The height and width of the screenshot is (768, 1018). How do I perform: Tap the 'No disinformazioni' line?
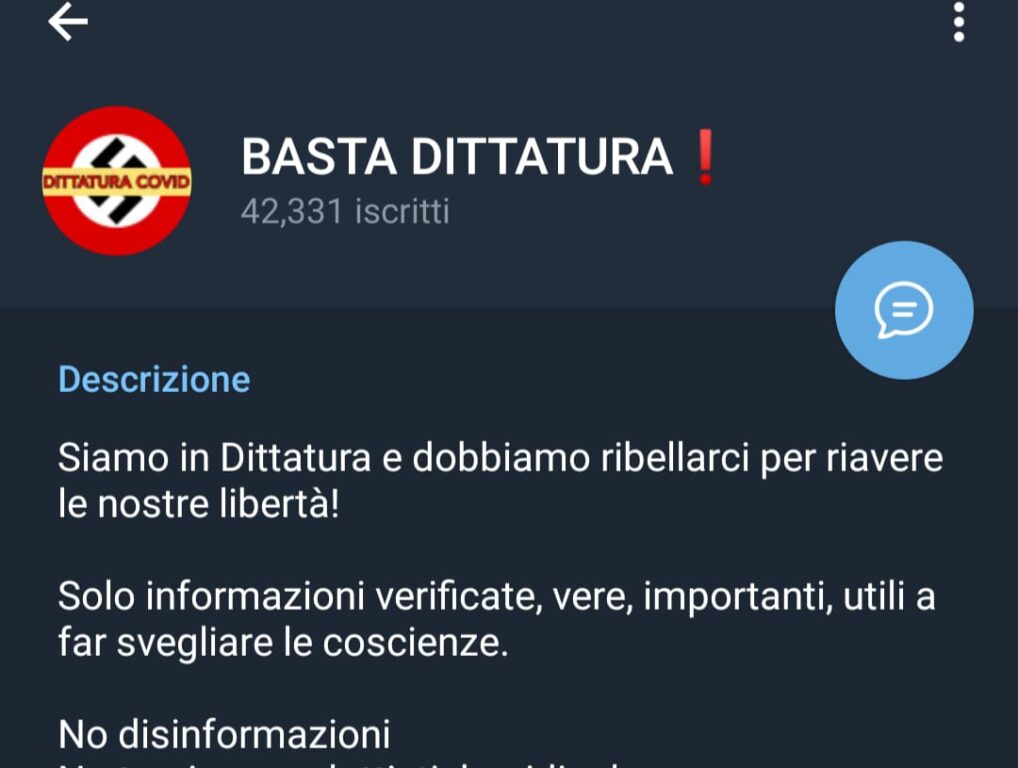point(224,735)
